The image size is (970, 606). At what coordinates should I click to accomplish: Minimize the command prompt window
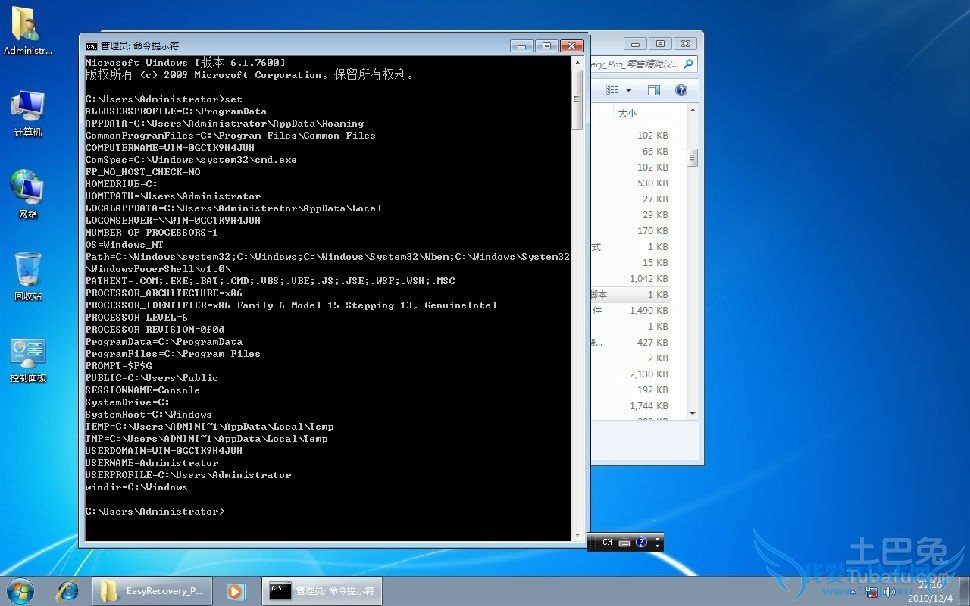(x=521, y=46)
